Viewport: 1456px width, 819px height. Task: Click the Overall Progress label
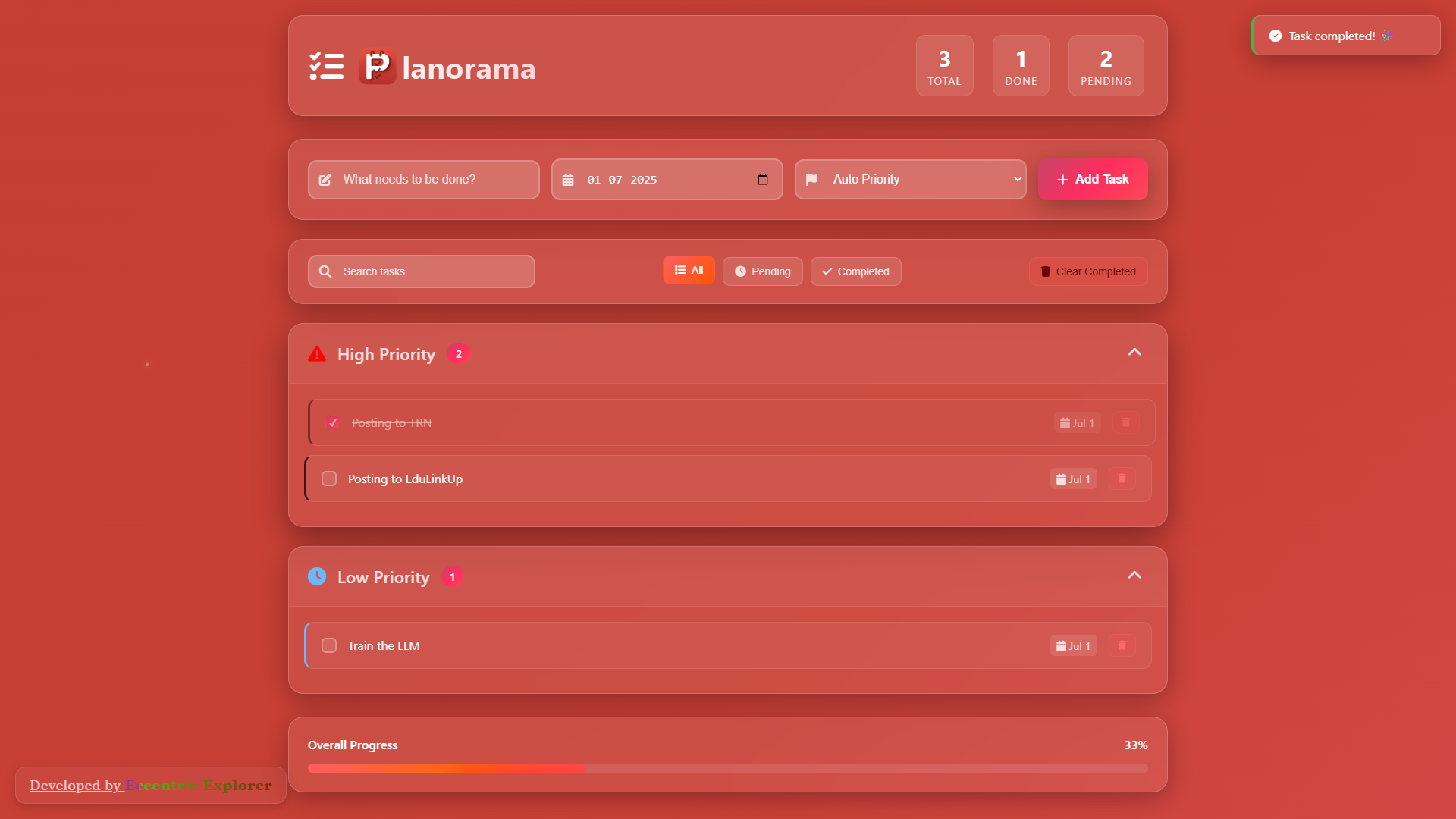pyautogui.click(x=353, y=745)
